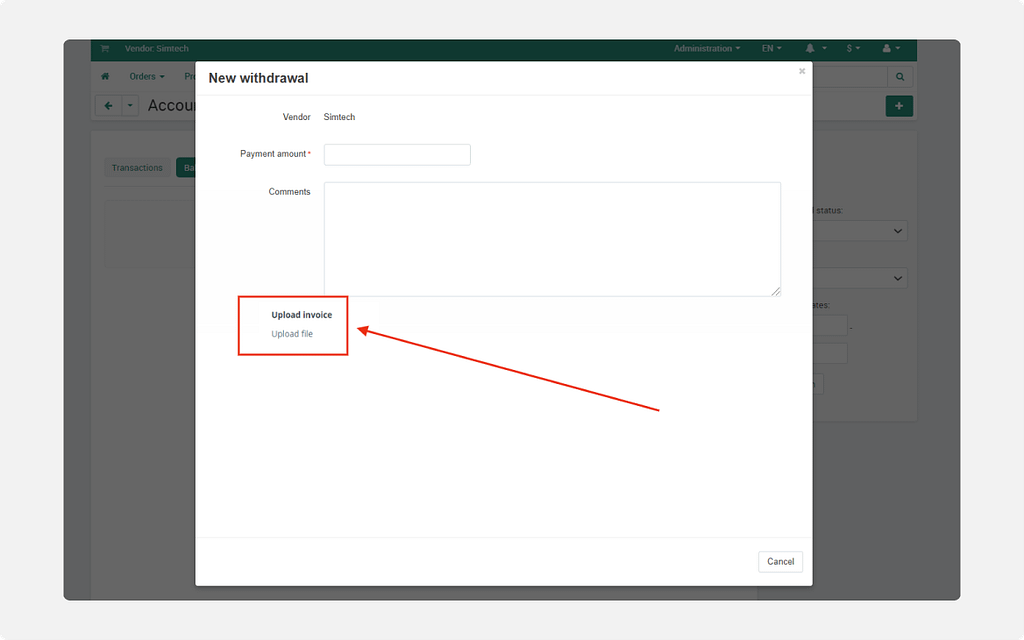The height and width of the screenshot is (640, 1024).
Task: Click the green plus add button
Action: (899, 106)
